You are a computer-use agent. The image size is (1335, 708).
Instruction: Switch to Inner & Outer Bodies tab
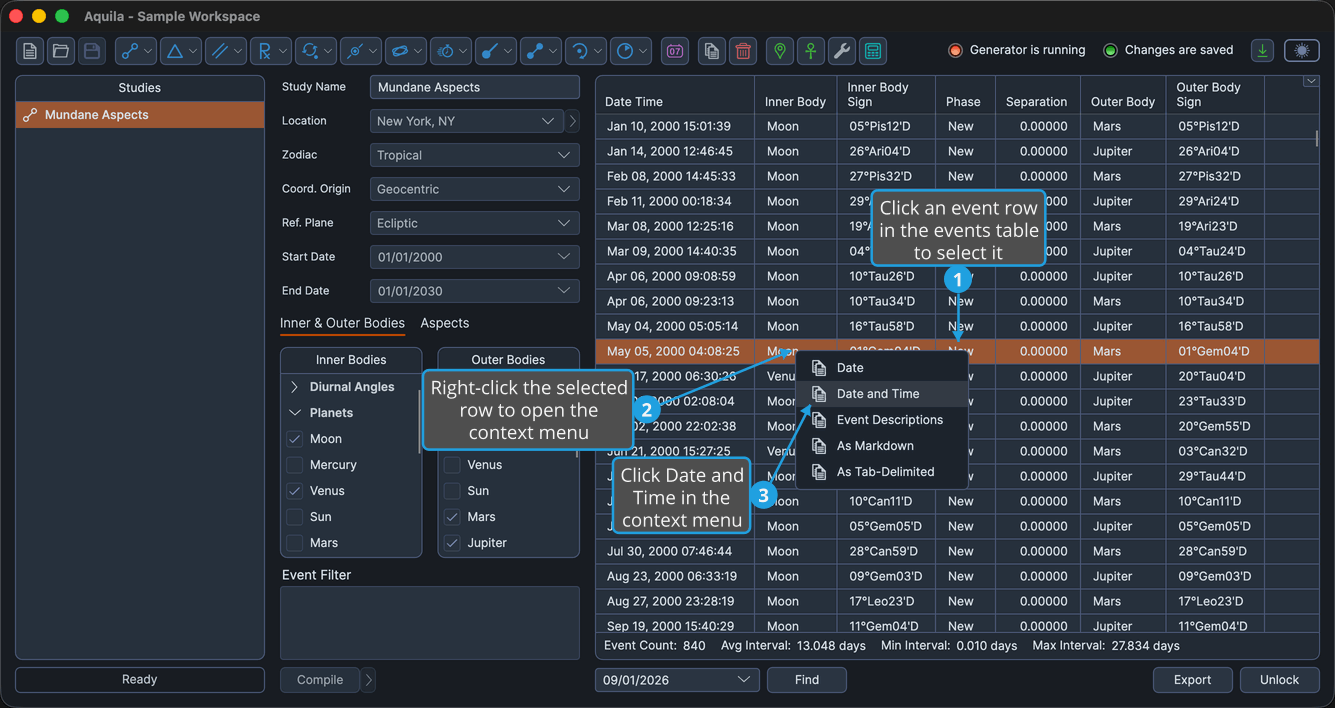(342, 323)
